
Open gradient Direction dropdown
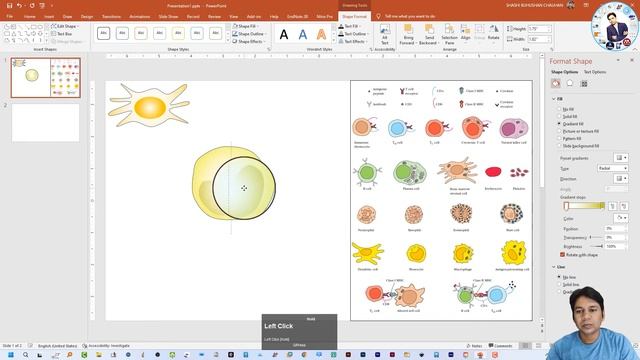[621, 179]
